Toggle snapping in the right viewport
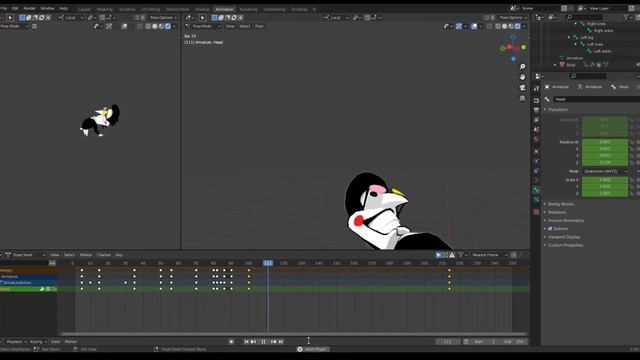This screenshot has width=640, height=360. 367,18
